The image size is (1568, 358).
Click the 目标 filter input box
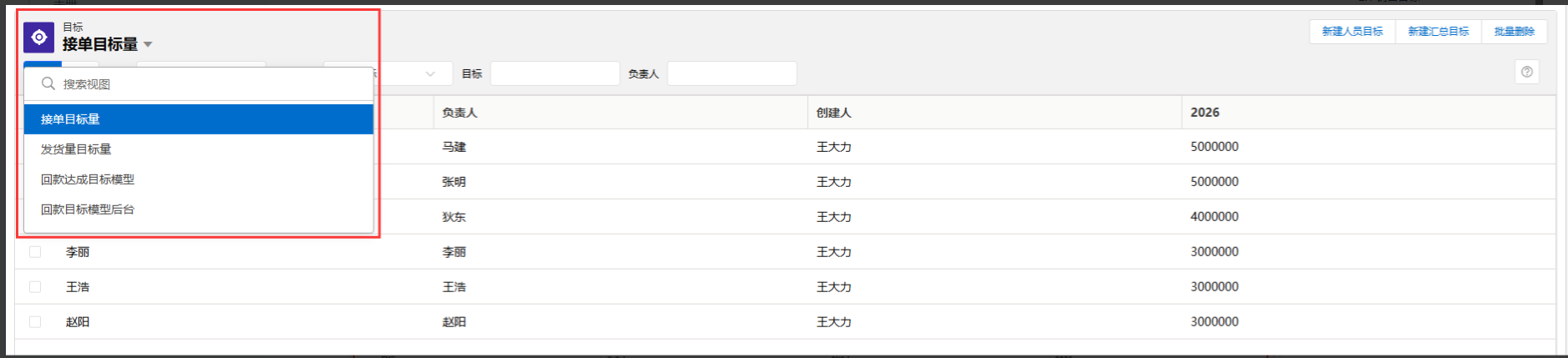coord(554,73)
